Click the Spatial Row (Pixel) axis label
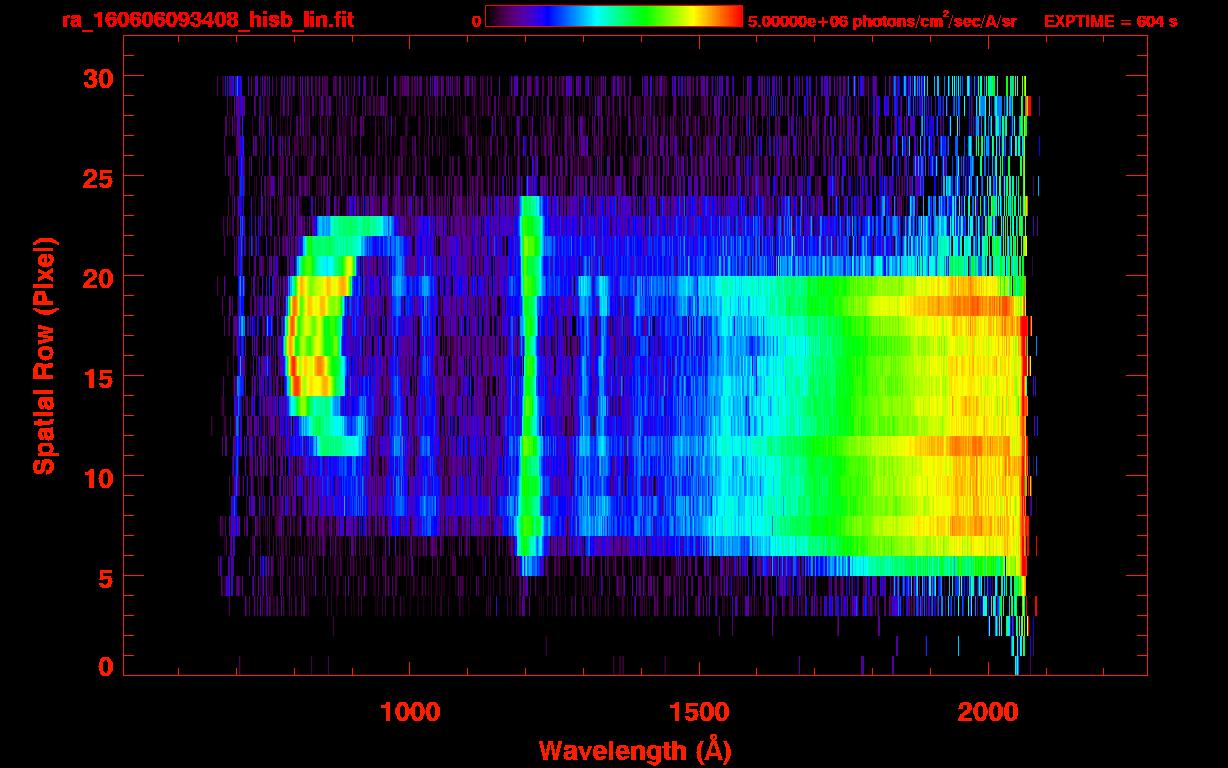The width and height of the screenshot is (1228, 768). click(44, 355)
